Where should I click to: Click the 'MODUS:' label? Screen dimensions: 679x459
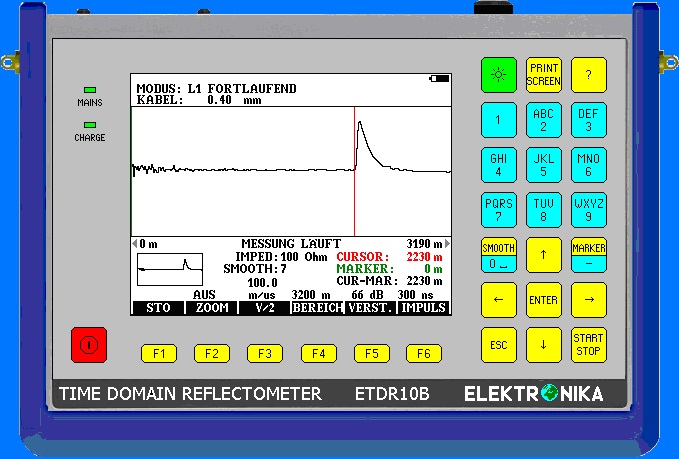click(159, 89)
